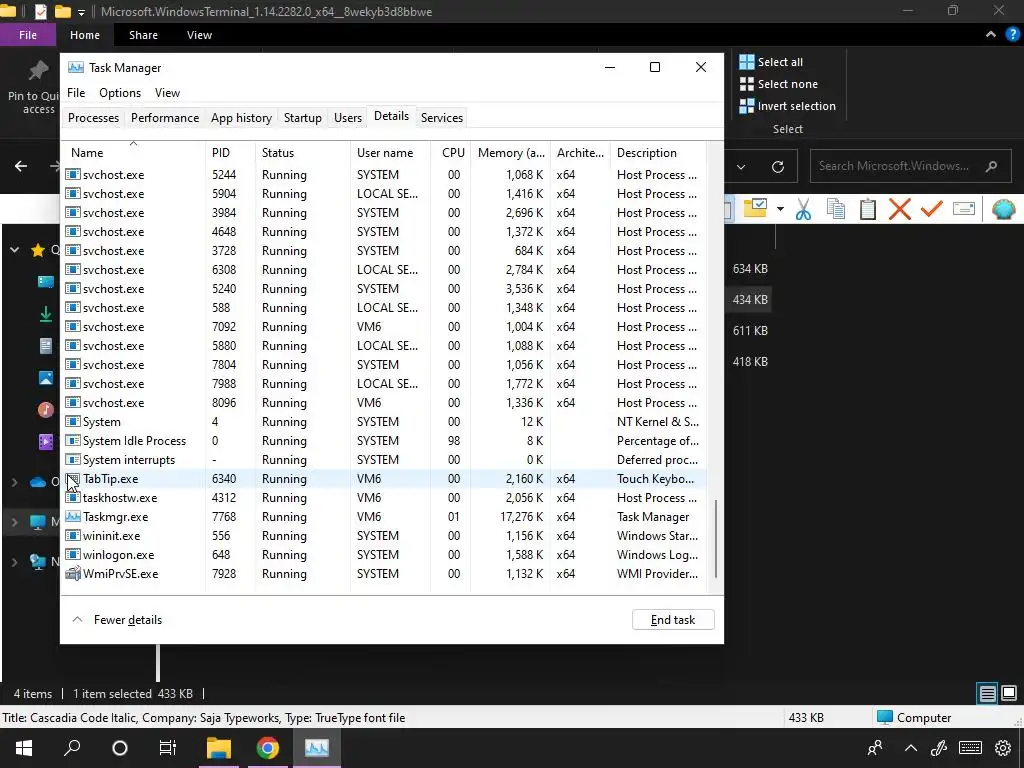Open Explorer Share ribbon tab
Image resolution: width=1024 pixels, height=768 pixels.
[x=143, y=35]
